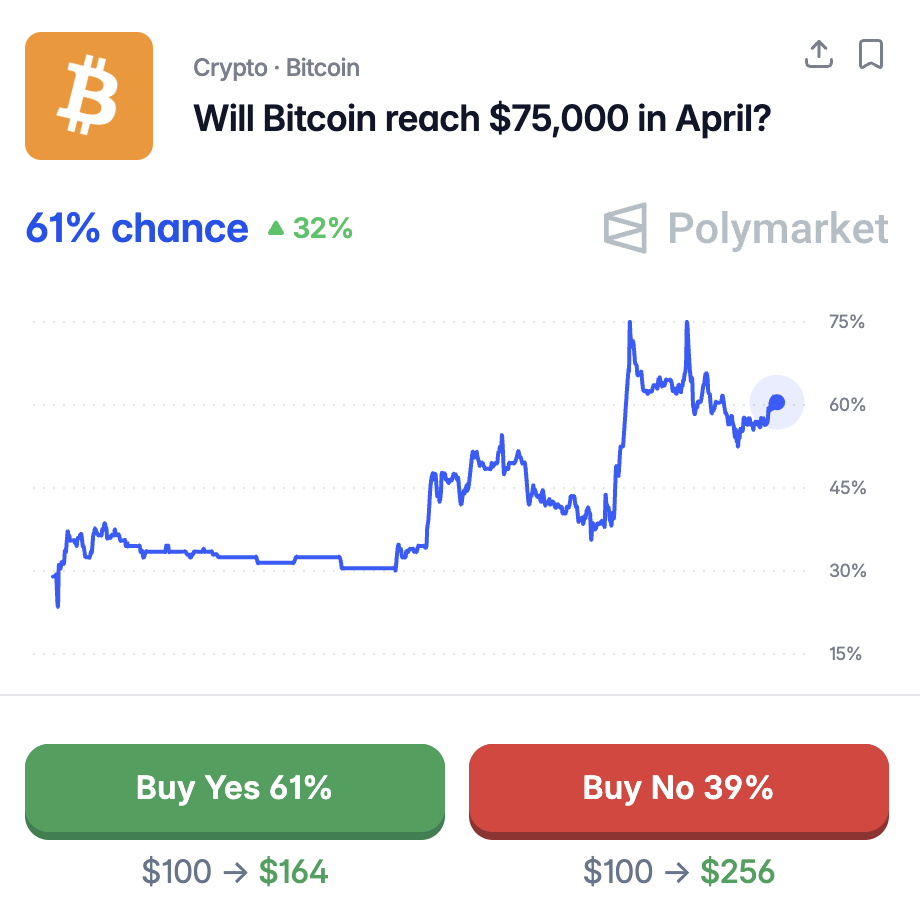The height and width of the screenshot is (920, 920).
Task: Click the green 32% change value
Action: point(323,229)
